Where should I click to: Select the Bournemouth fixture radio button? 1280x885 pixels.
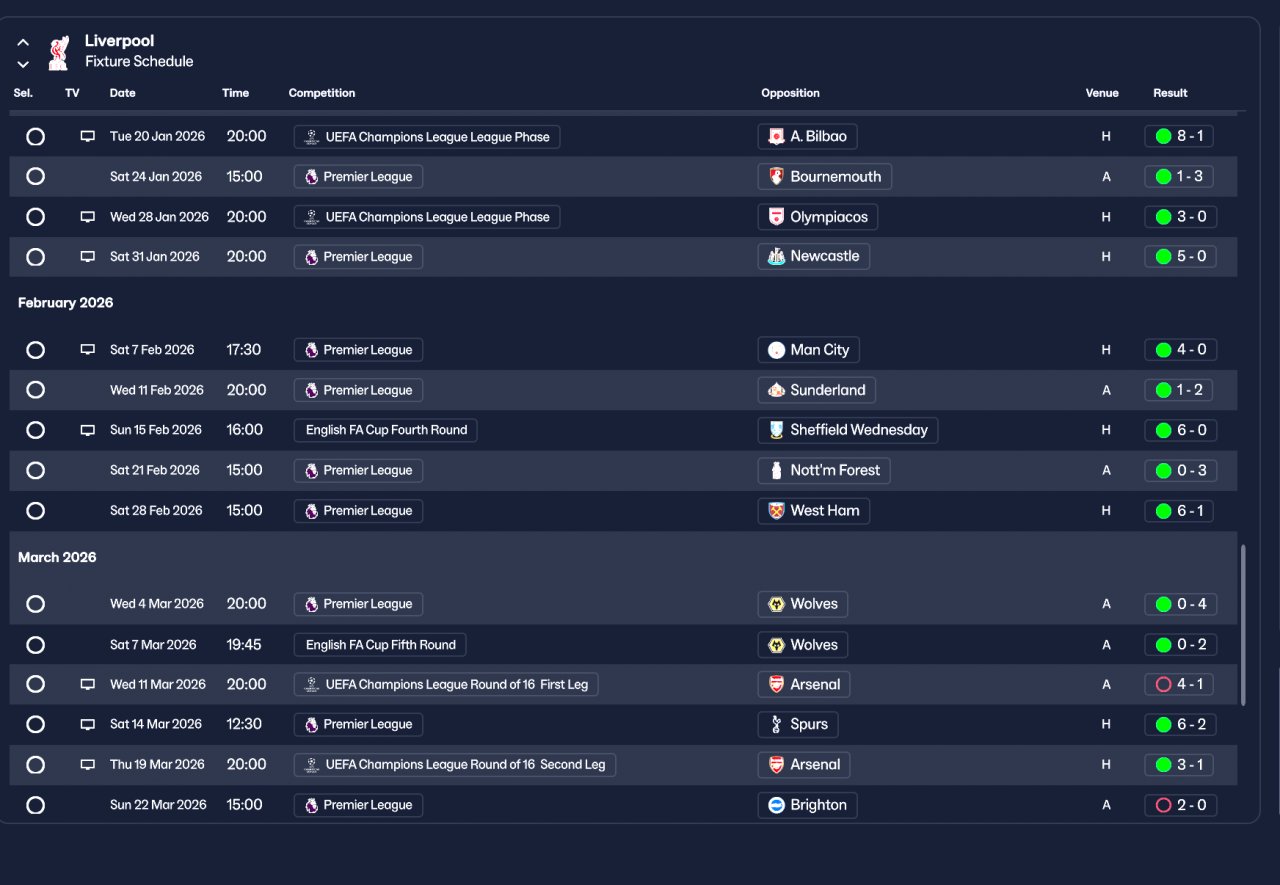click(x=36, y=177)
